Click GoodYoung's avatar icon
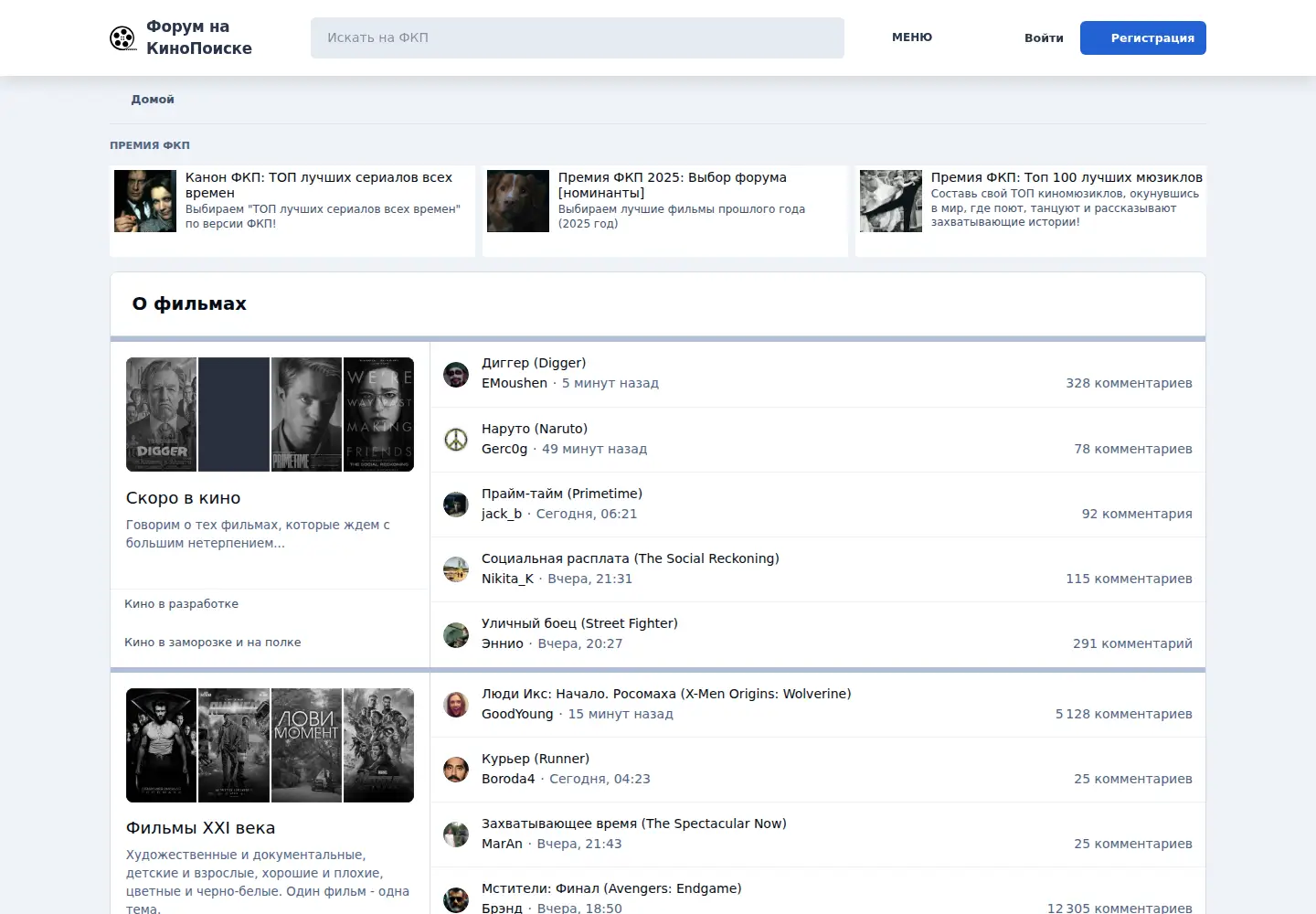 (x=456, y=705)
